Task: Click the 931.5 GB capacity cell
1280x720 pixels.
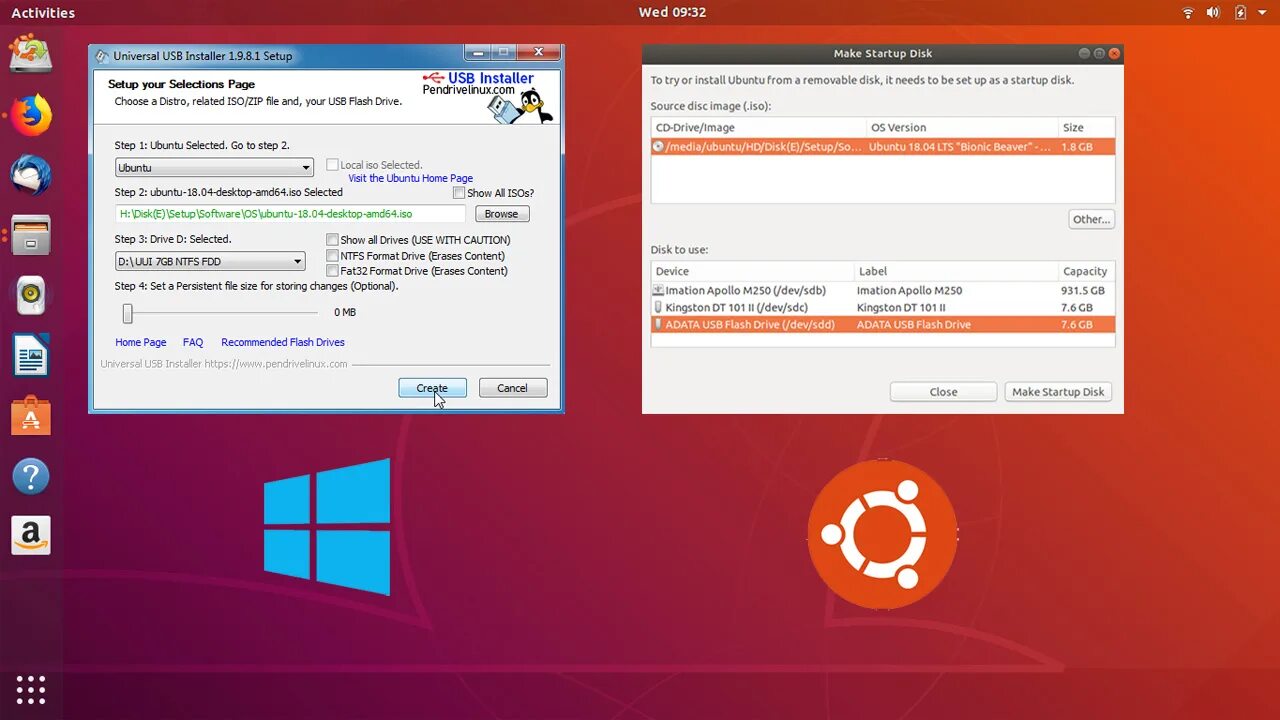Action: (1084, 290)
